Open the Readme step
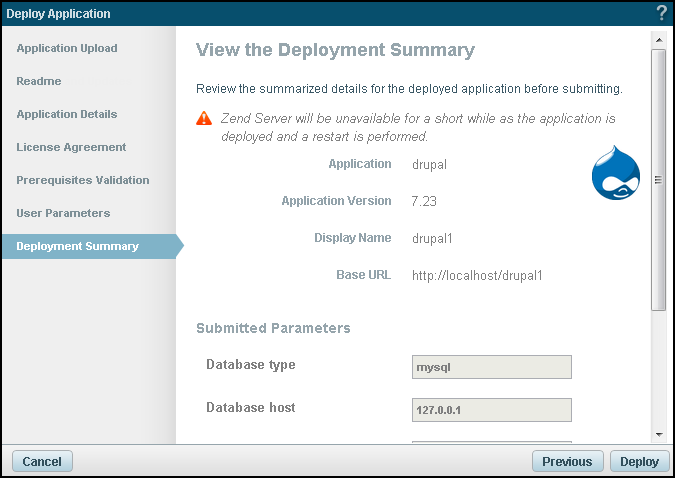Viewport: 675px width, 478px height. pyautogui.click(x=39, y=81)
